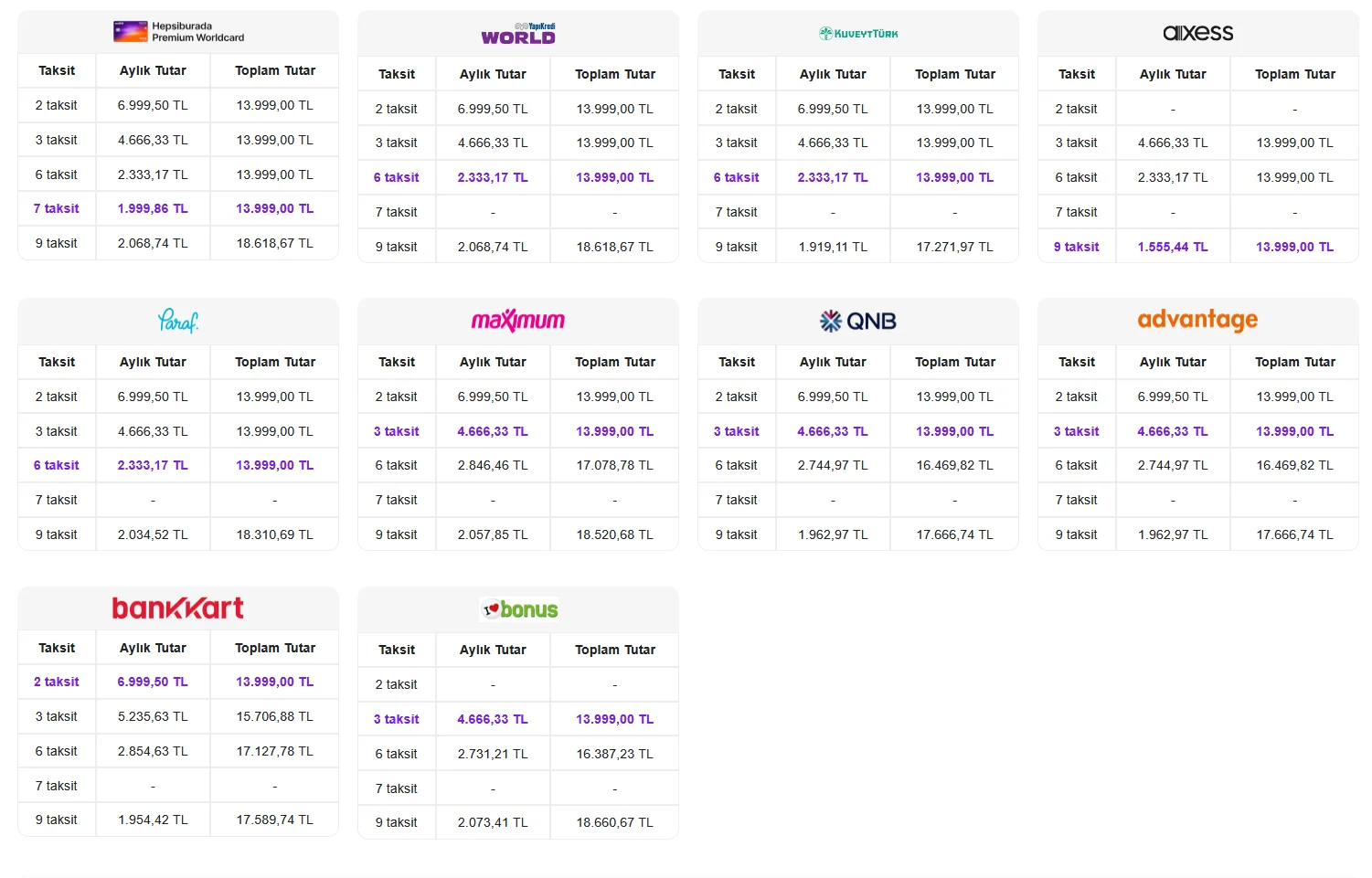Click the Advantage card logo
This screenshot has width=1372, height=878.
(x=1197, y=320)
